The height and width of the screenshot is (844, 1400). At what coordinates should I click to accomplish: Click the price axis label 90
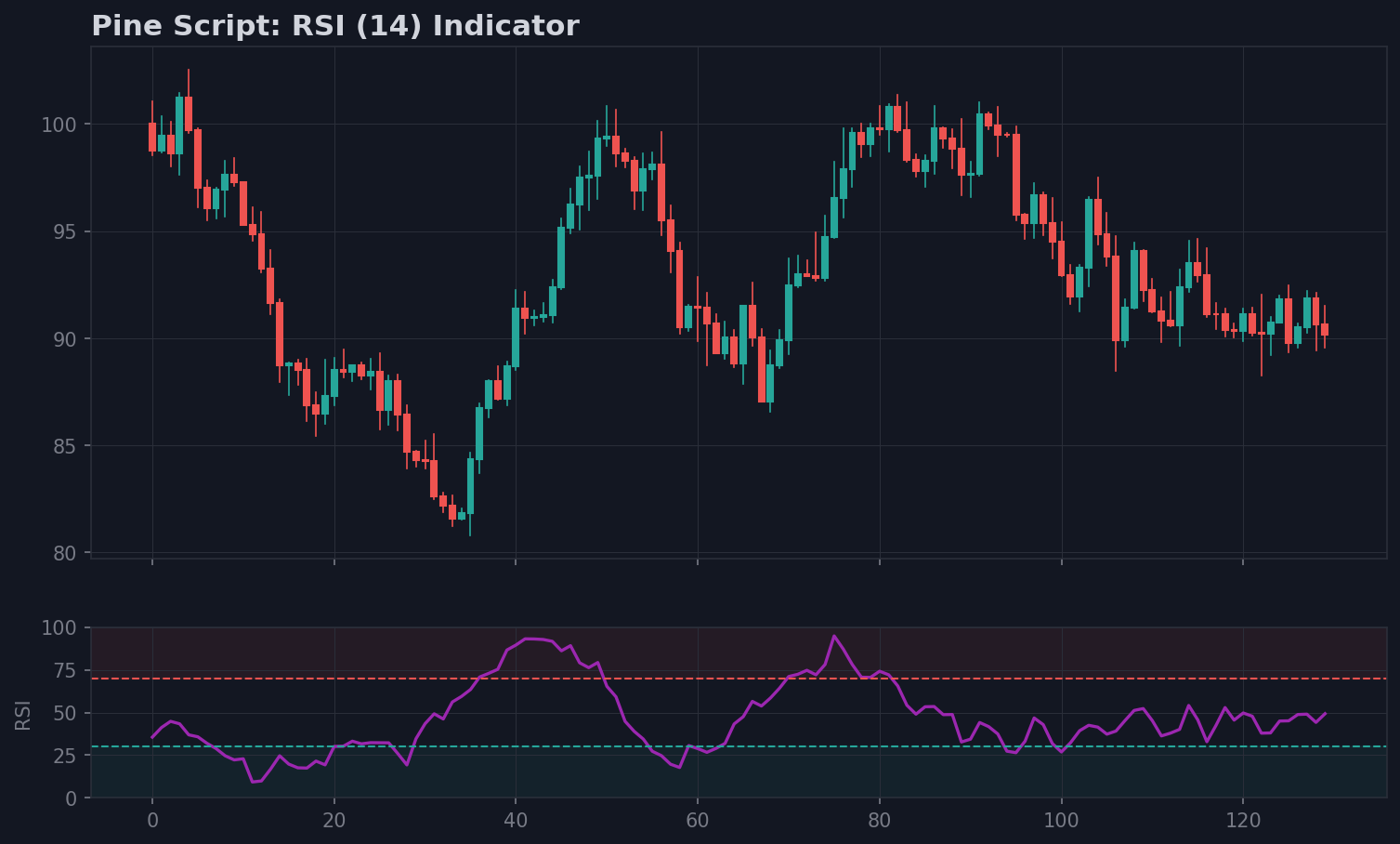pyautogui.click(x=65, y=339)
